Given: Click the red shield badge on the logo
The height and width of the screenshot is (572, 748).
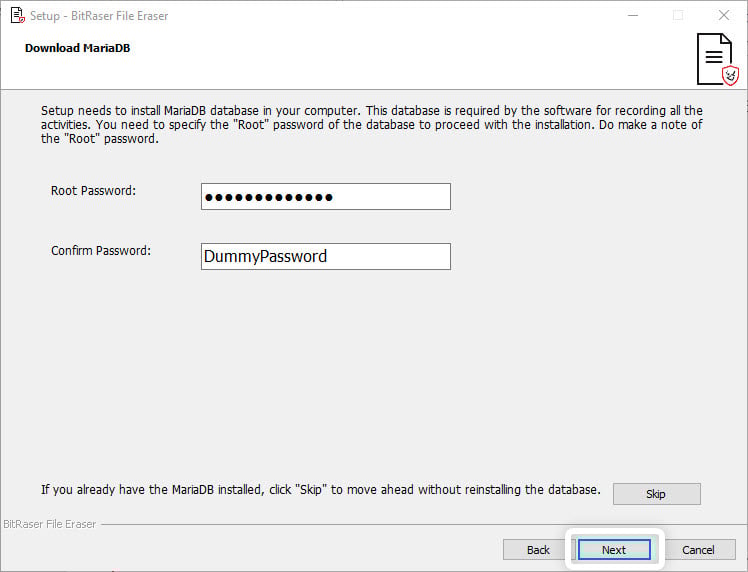Looking at the screenshot, I should coord(730,76).
